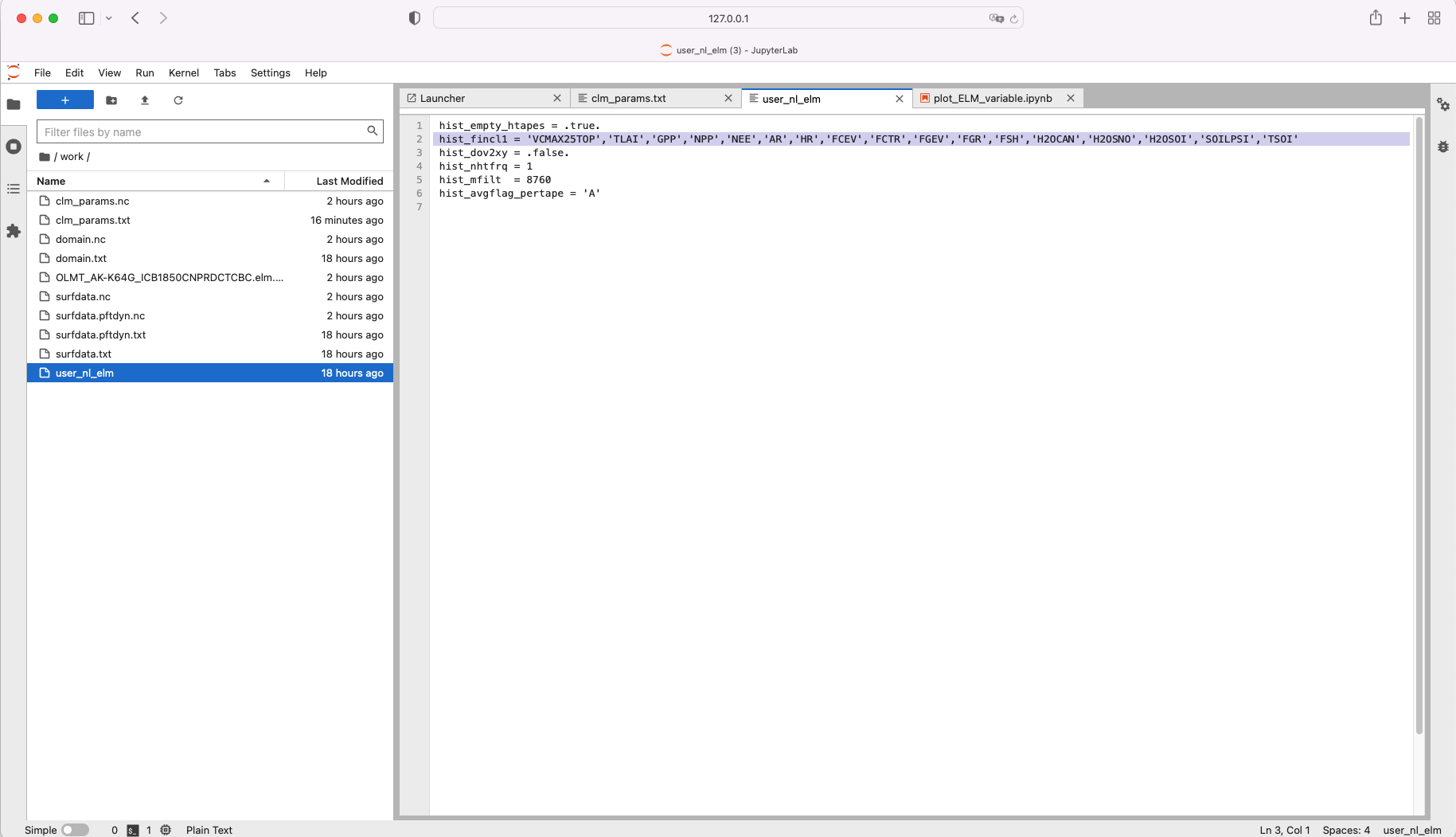Open the Running Terminals and Kernels panel

tap(14, 147)
